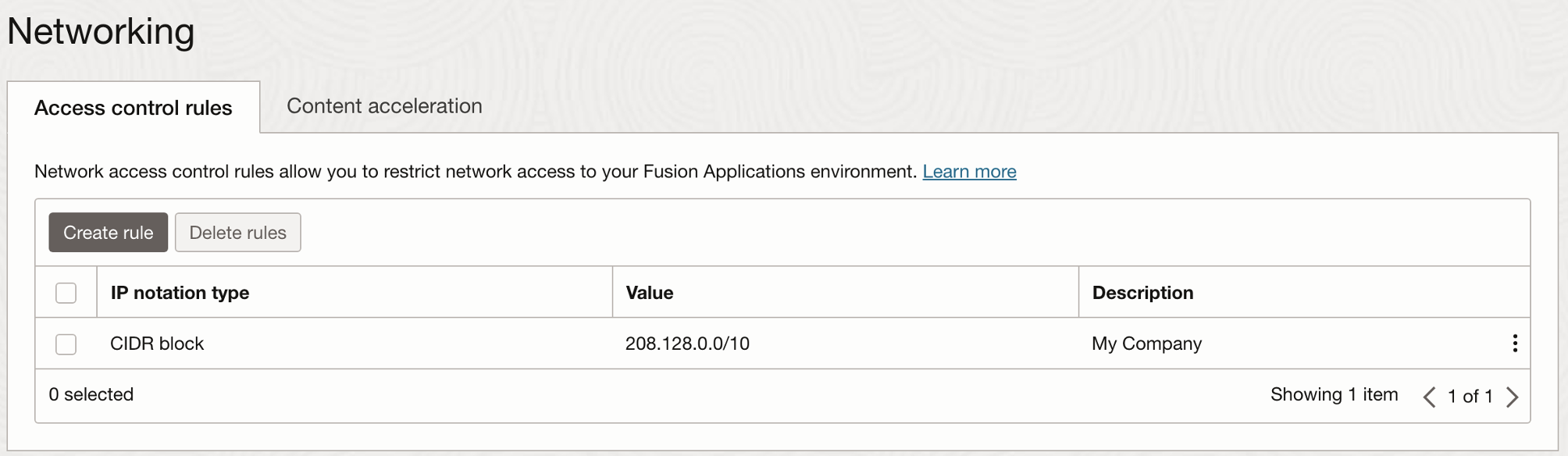The height and width of the screenshot is (456, 1568).
Task: Click the 0 selected status text
Action: [91, 395]
